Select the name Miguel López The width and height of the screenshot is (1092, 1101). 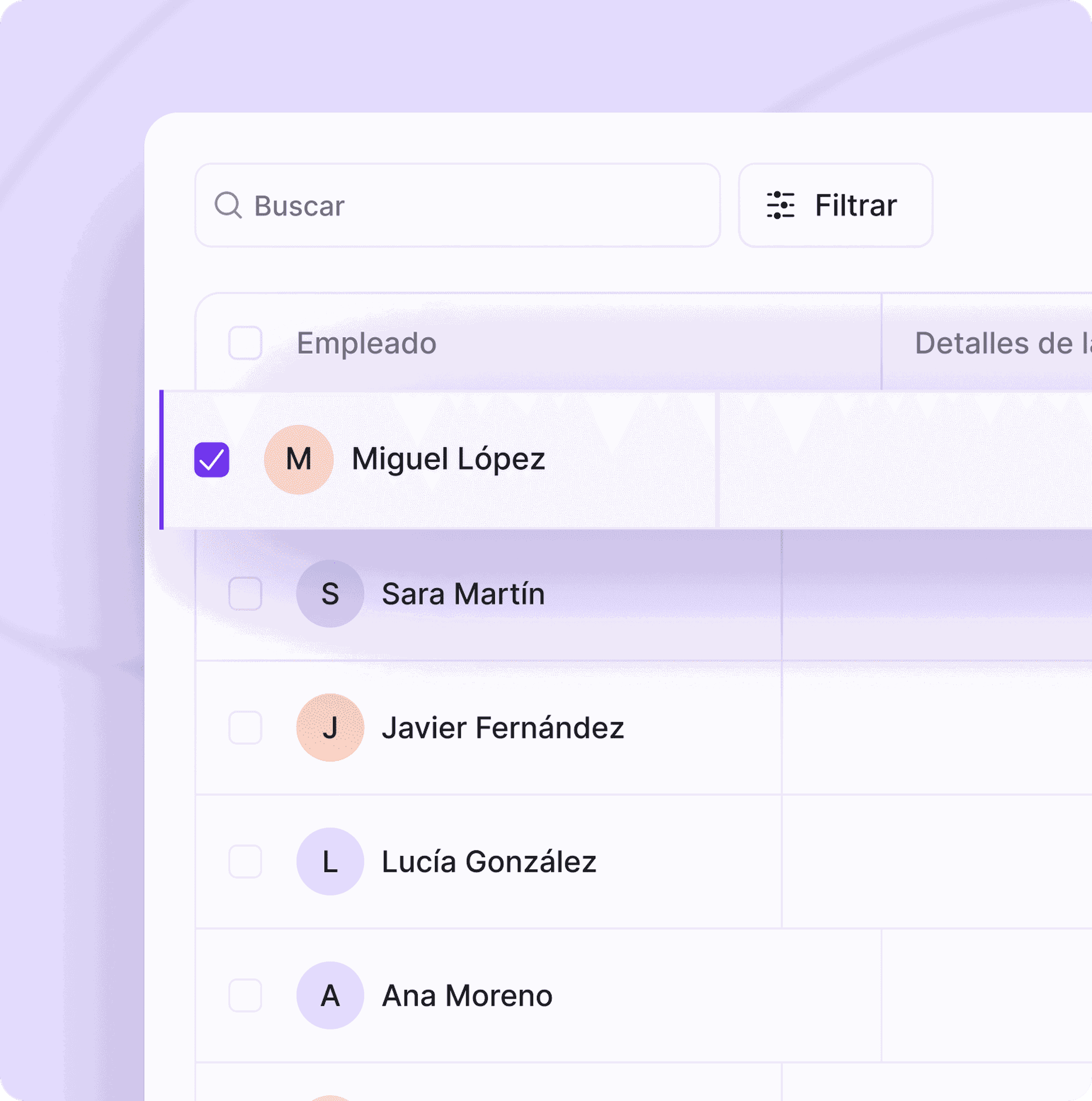click(448, 459)
